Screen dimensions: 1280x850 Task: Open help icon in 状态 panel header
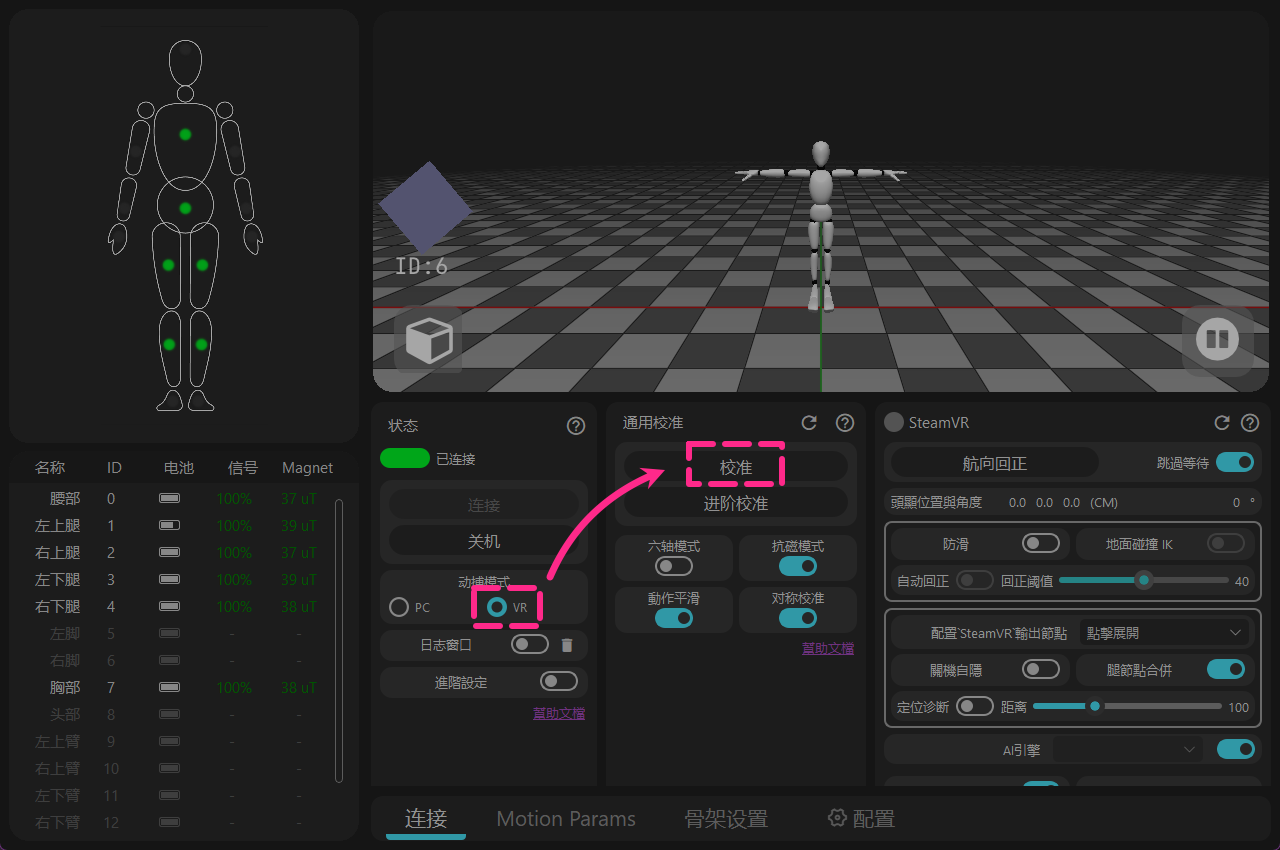(576, 426)
